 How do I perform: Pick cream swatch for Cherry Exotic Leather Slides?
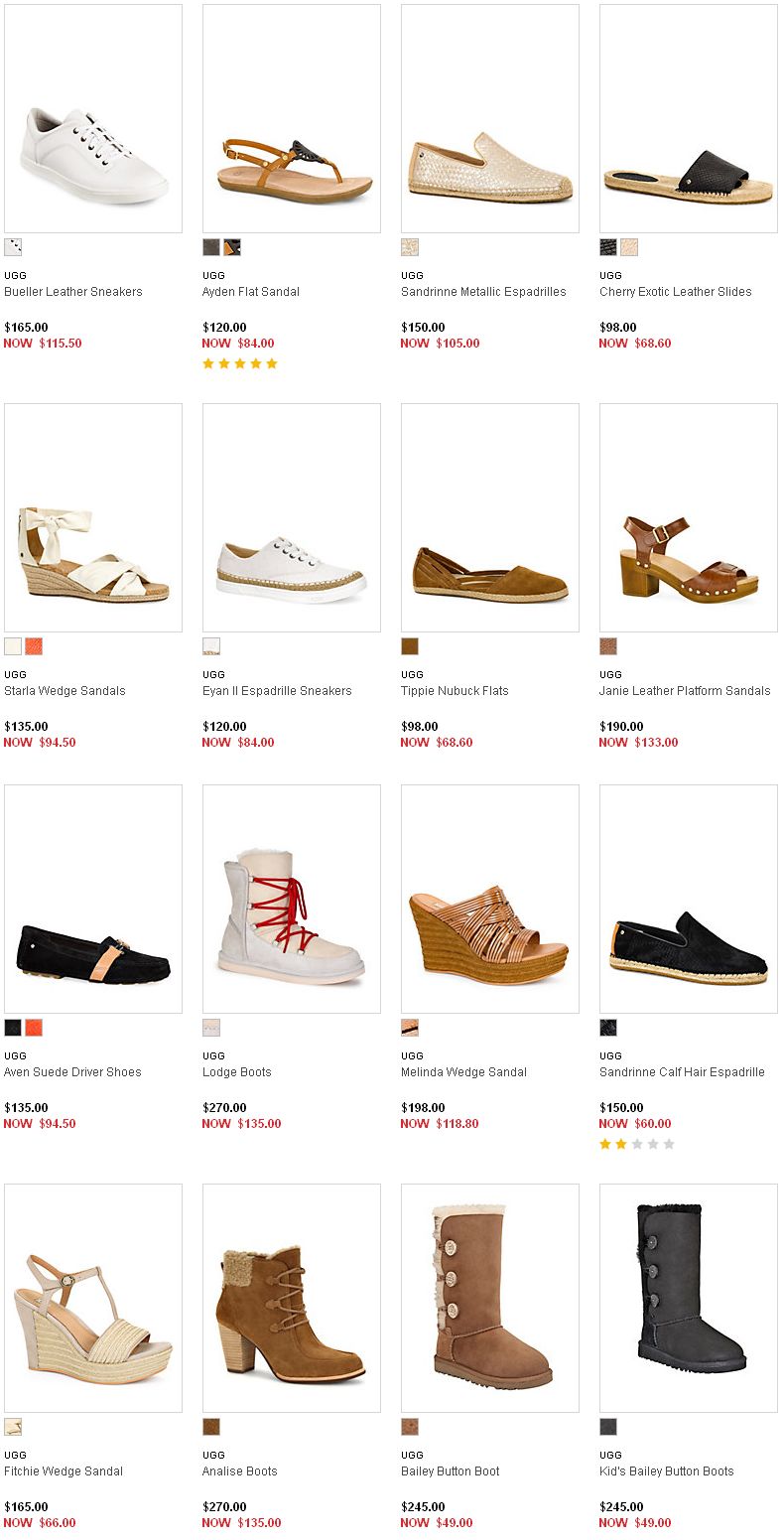[x=629, y=247]
